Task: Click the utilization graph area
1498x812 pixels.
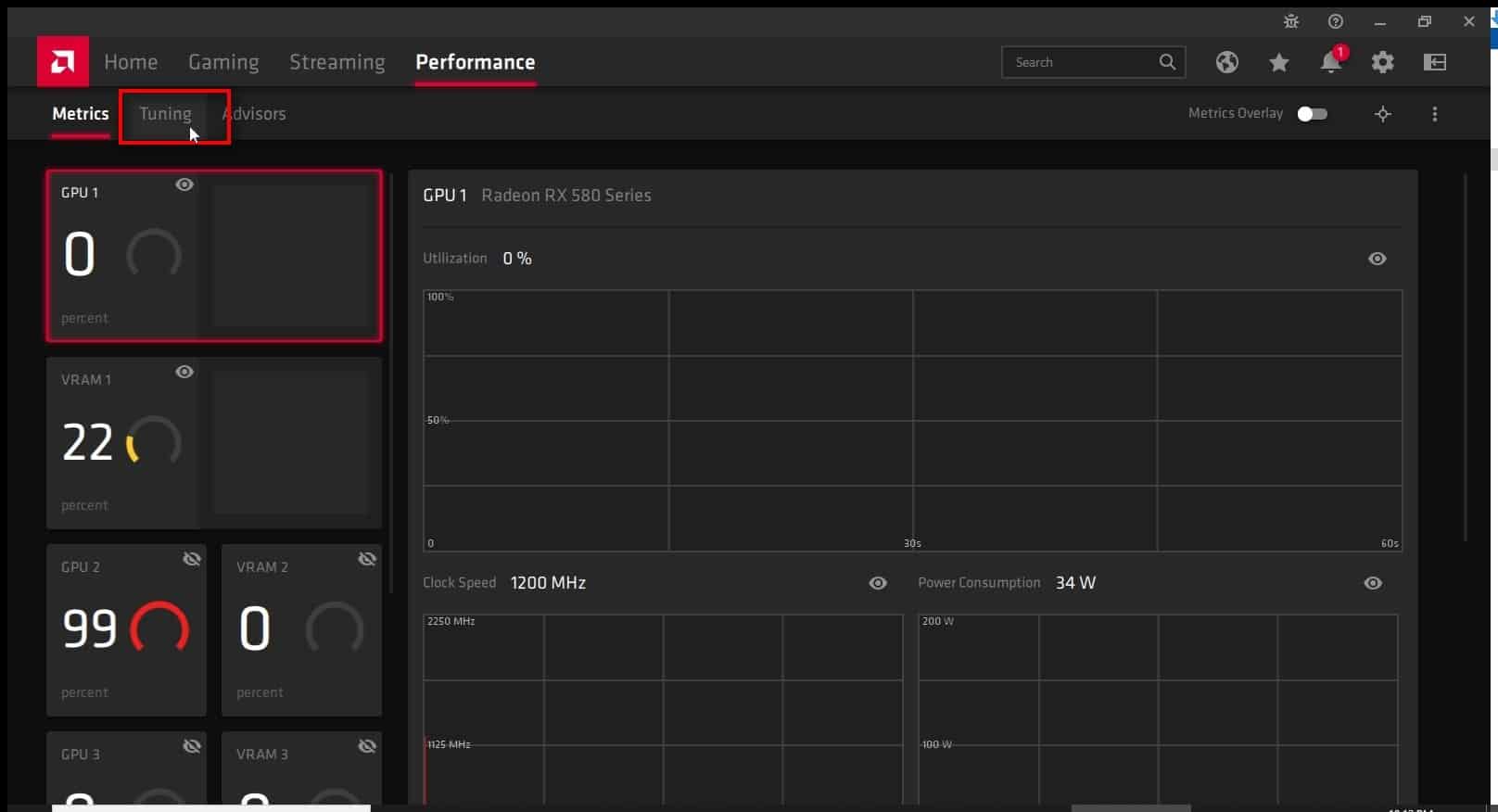Action: click(x=913, y=421)
